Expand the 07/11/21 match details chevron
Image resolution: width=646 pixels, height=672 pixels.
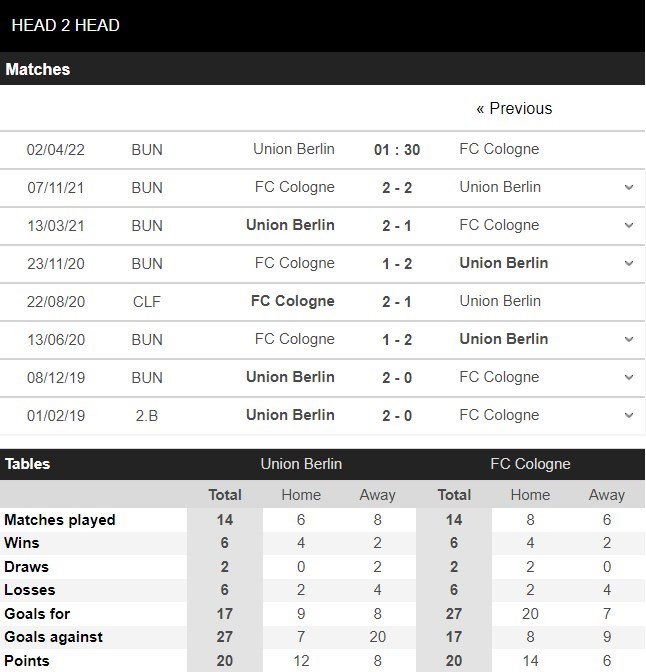point(628,187)
